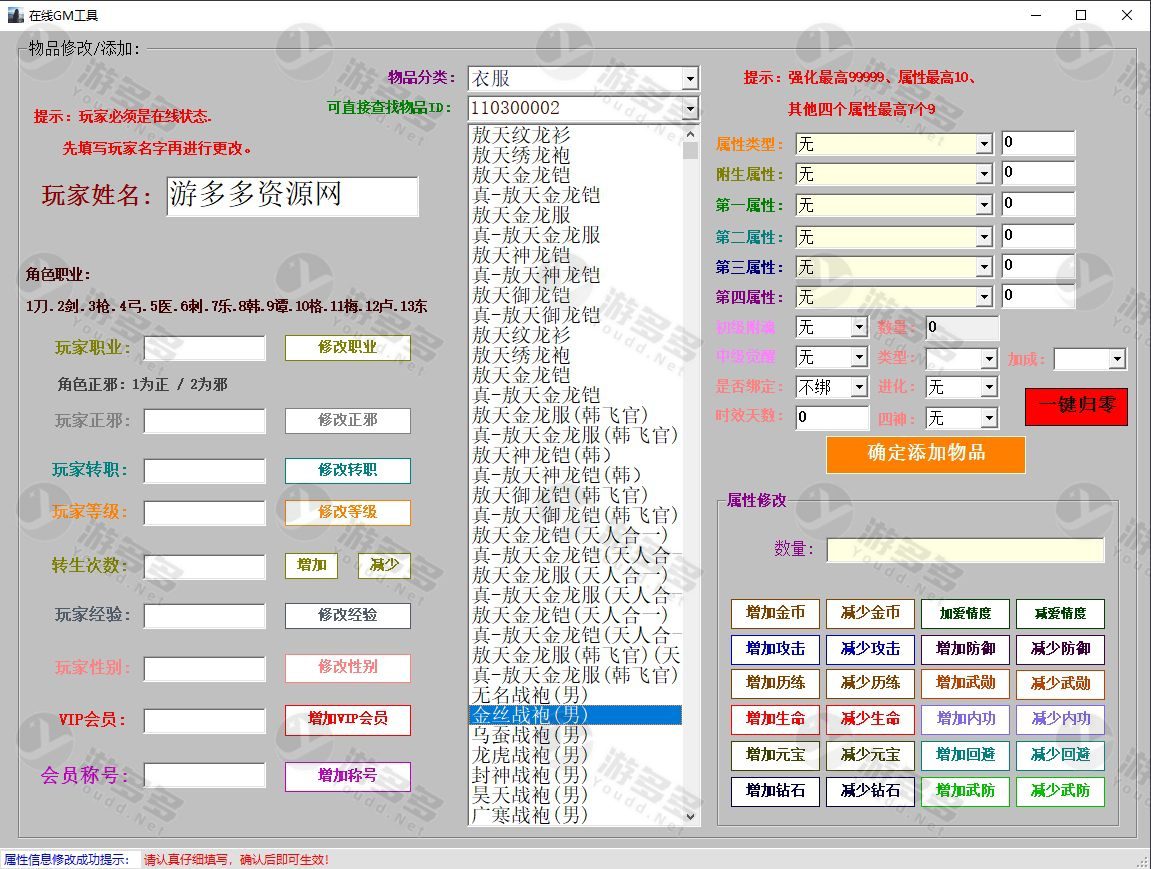Click the 增加称号 button
Image resolution: width=1151 pixels, height=869 pixels.
click(347, 776)
